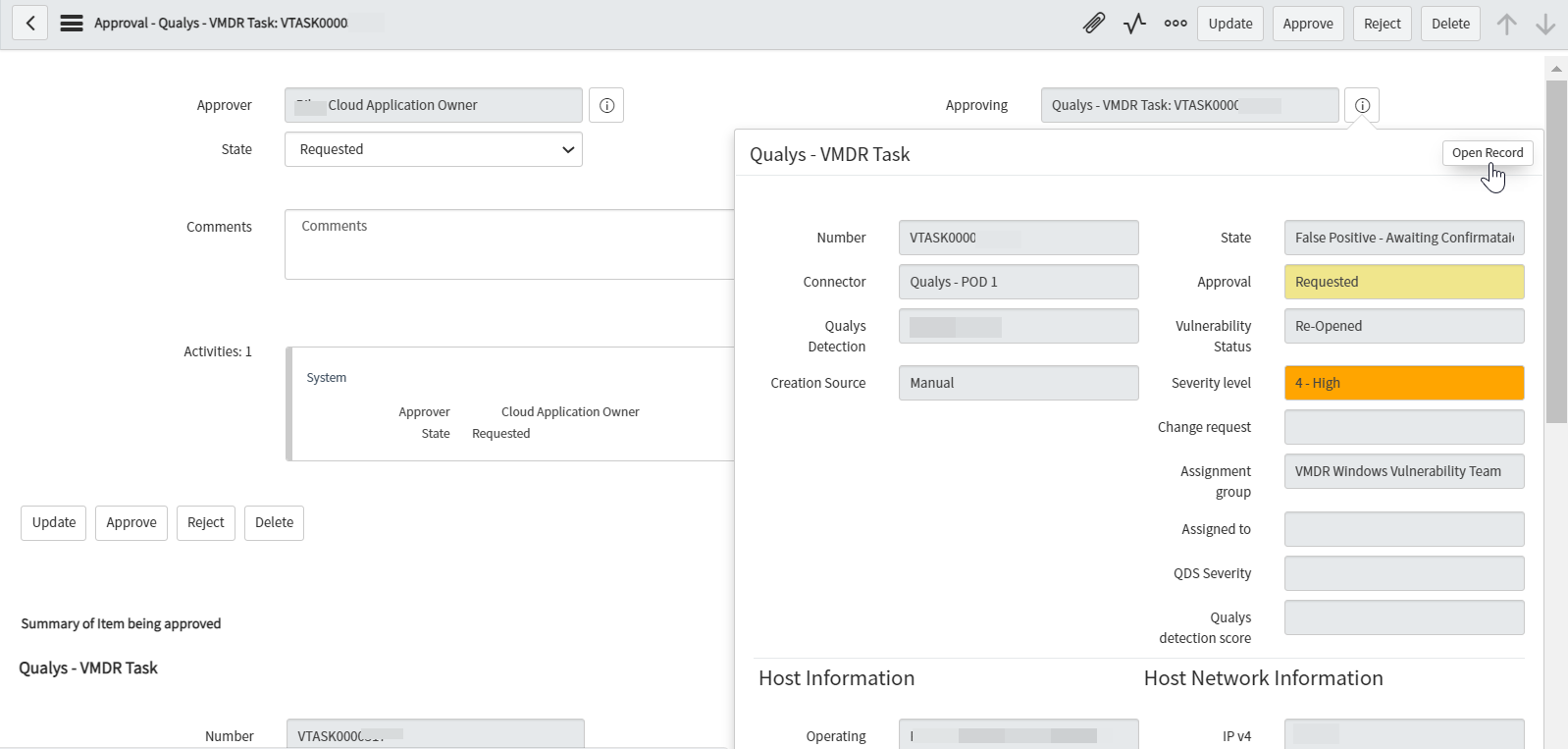Click the Assignment group field in popup
The width and height of the screenshot is (1568, 749).
(x=1403, y=471)
